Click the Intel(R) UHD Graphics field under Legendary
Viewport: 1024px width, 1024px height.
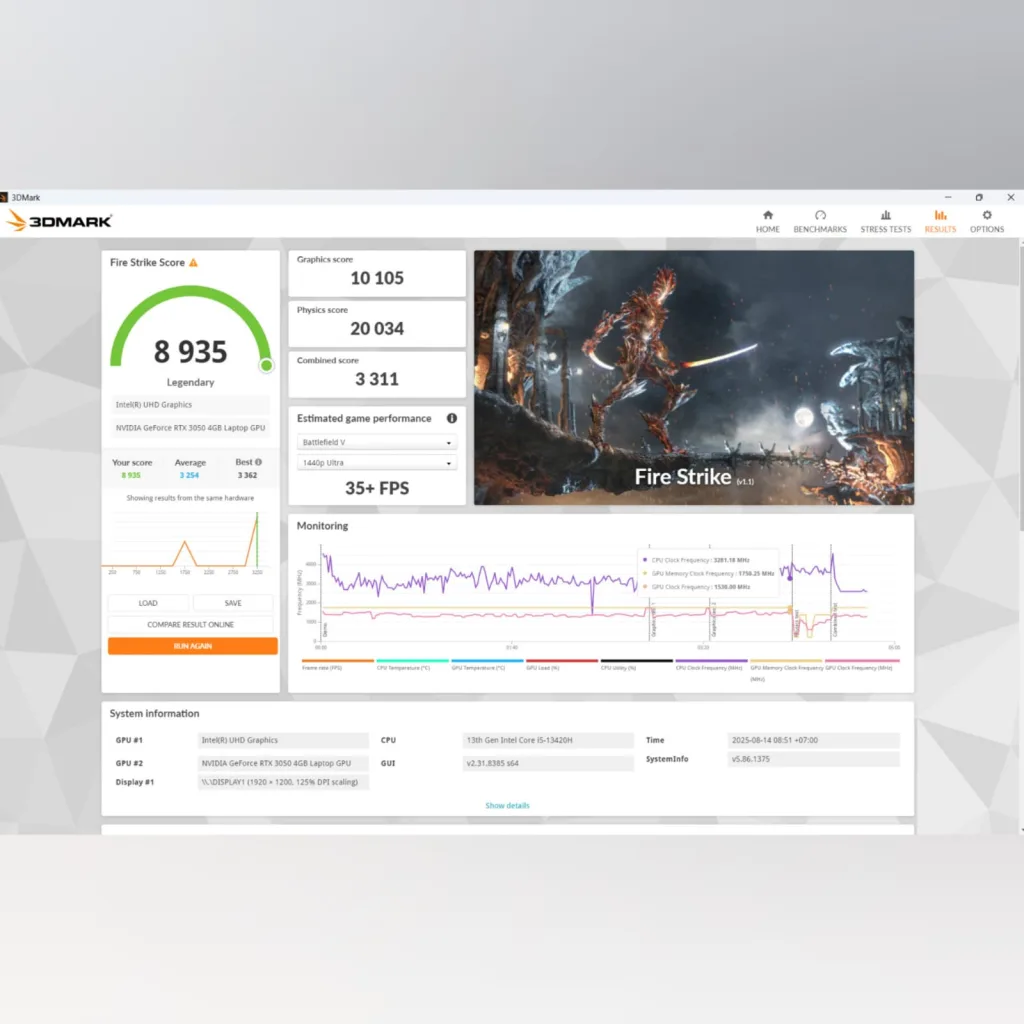click(x=190, y=405)
